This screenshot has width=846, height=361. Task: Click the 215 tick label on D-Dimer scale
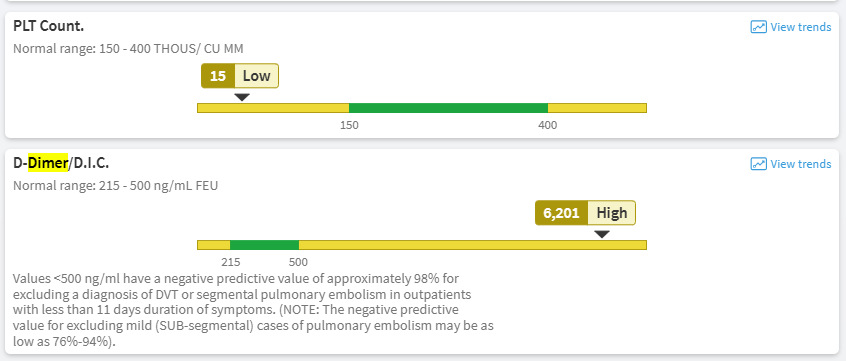tap(230, 263)
